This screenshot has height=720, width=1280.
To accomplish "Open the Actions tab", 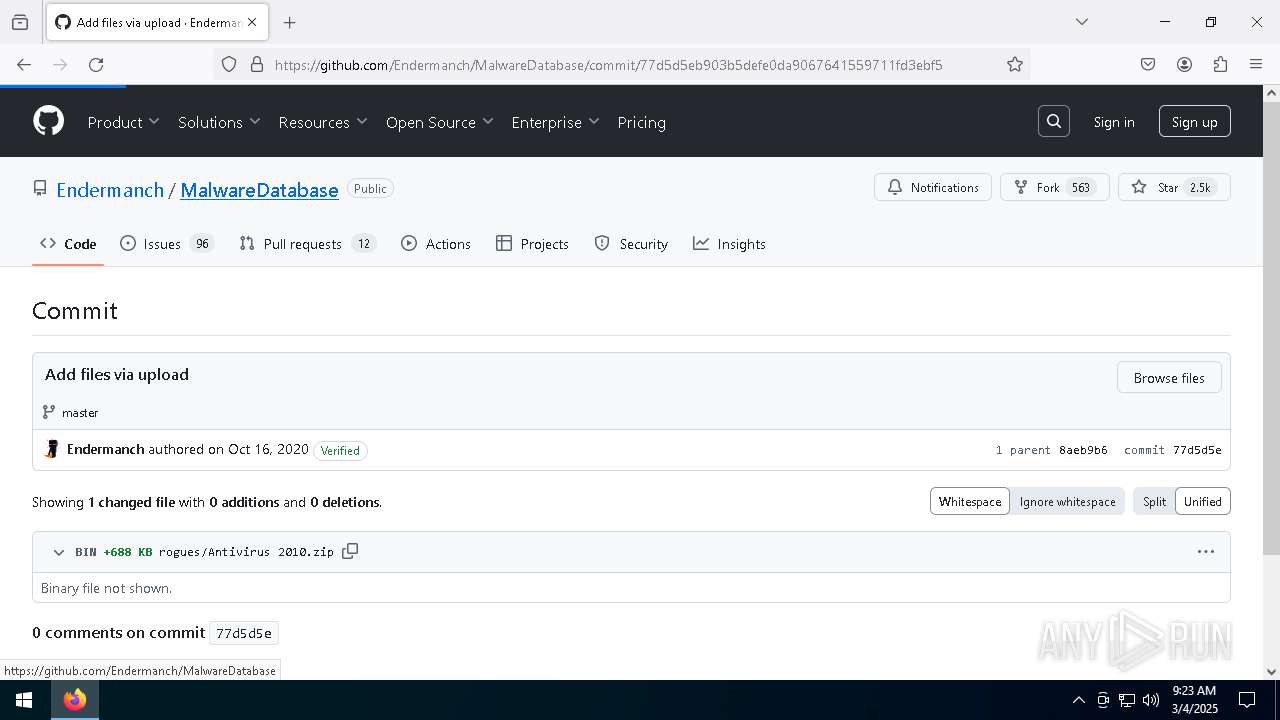I will pos(436,244).
